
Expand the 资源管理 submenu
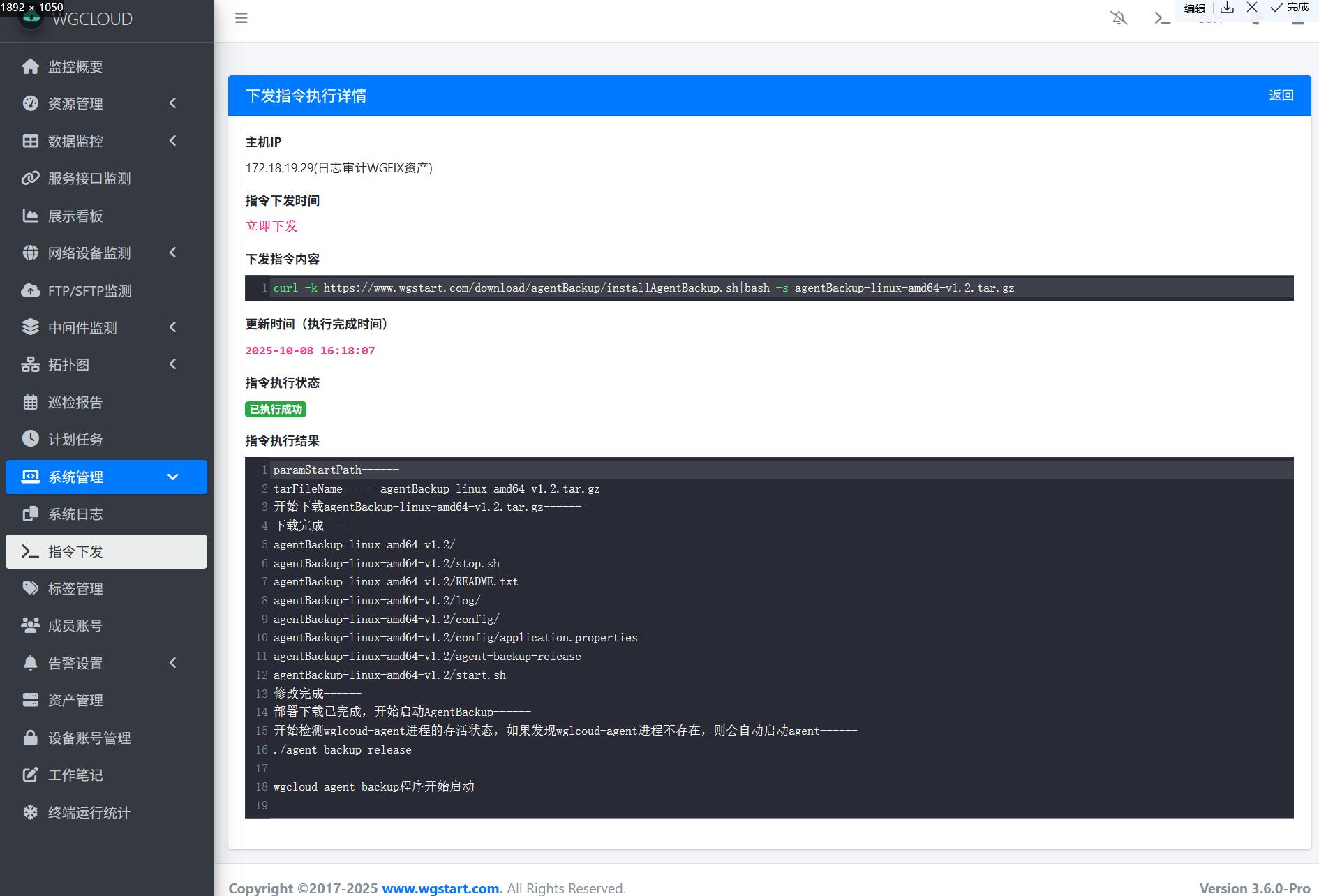pos(106,103)
